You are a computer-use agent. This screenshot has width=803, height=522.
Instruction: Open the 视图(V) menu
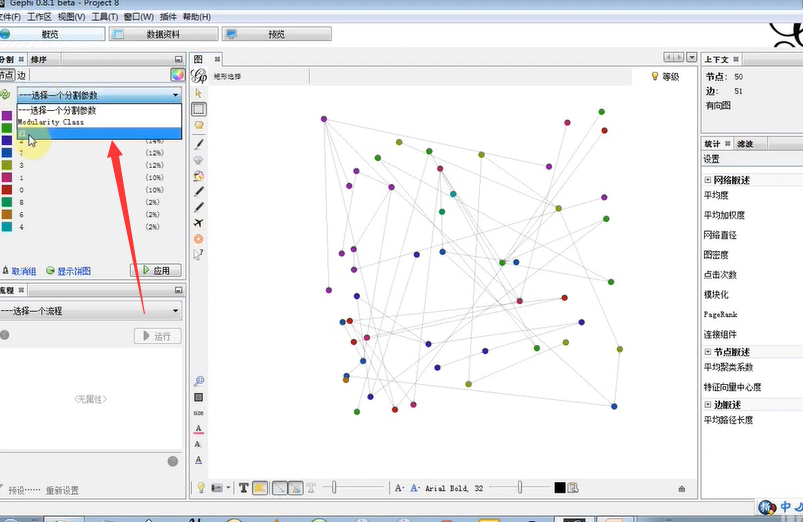coord(71,17)
